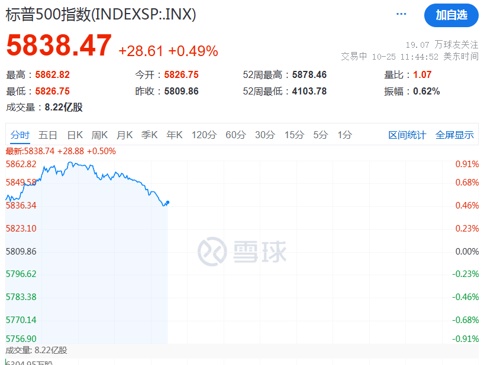Screen dimensions: 500x365
Task: Open the 年K yearly candlestick tab
Action: click(x=174, y=135)
